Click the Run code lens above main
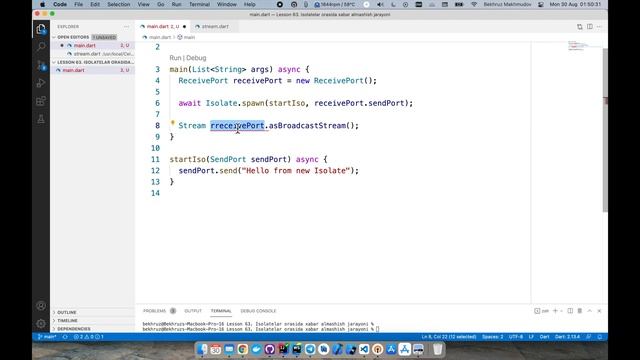Image resolution: width=640 pixels, height=360 pixels. pos(175,58)
